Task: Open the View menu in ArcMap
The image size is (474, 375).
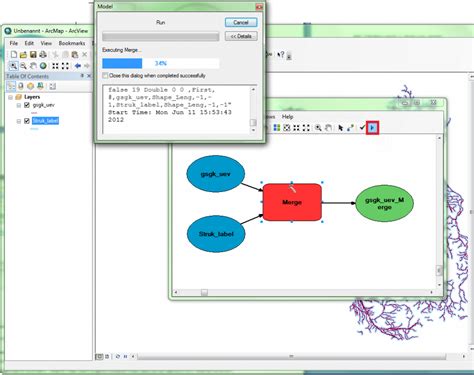Action: coord(46,43)
